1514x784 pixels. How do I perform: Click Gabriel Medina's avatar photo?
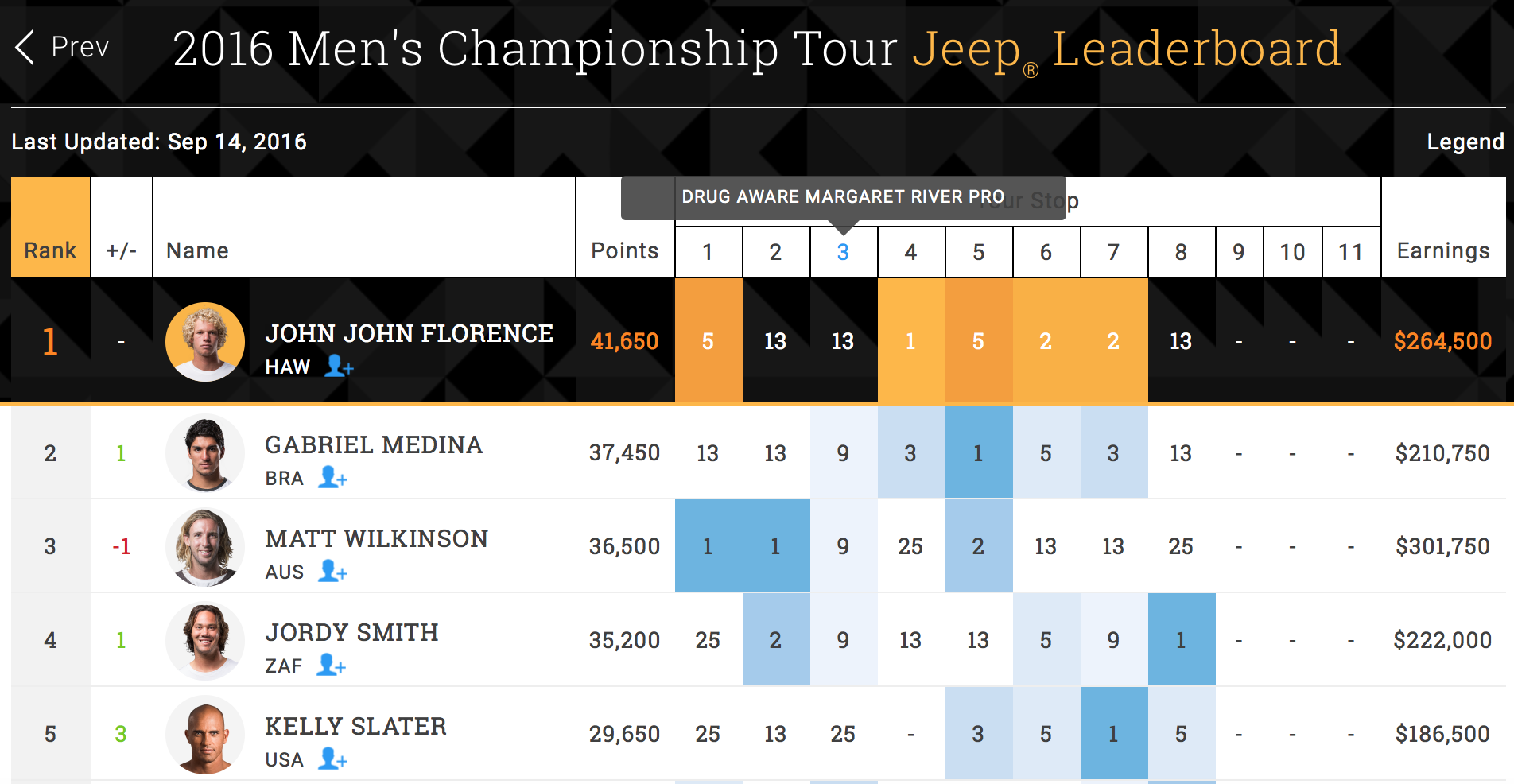click(205, 453)
